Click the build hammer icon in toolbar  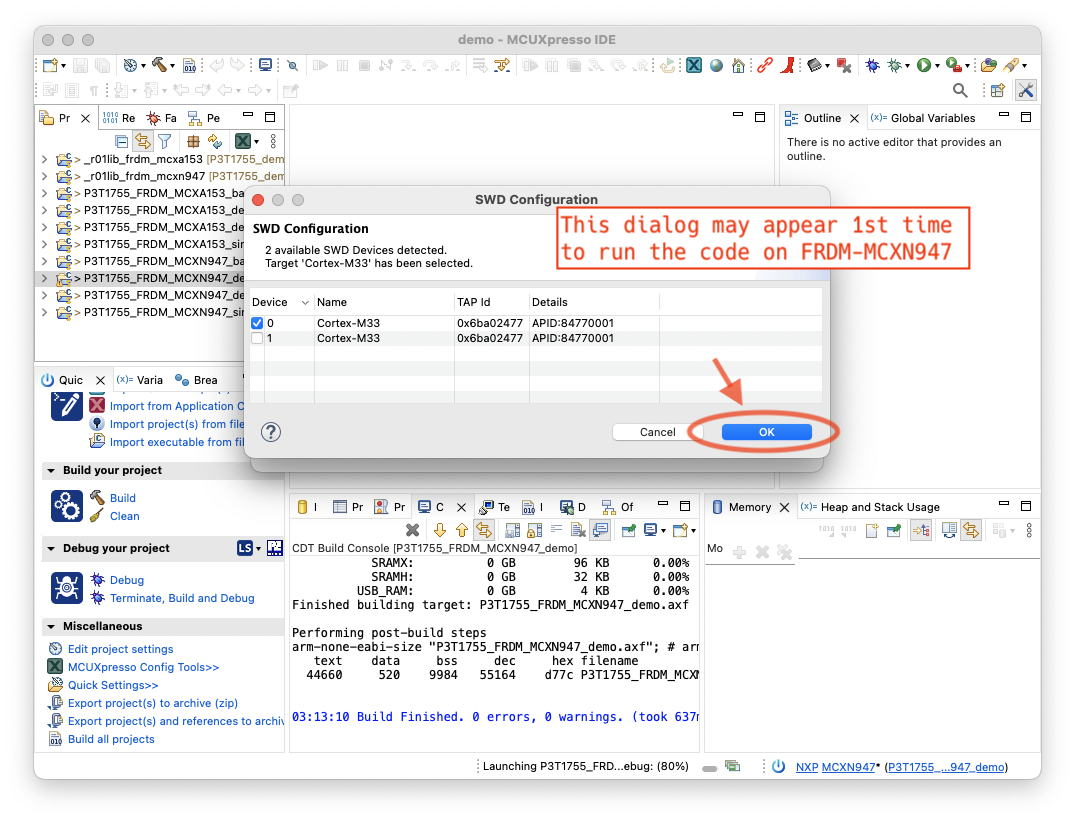[x=159, y=65]
